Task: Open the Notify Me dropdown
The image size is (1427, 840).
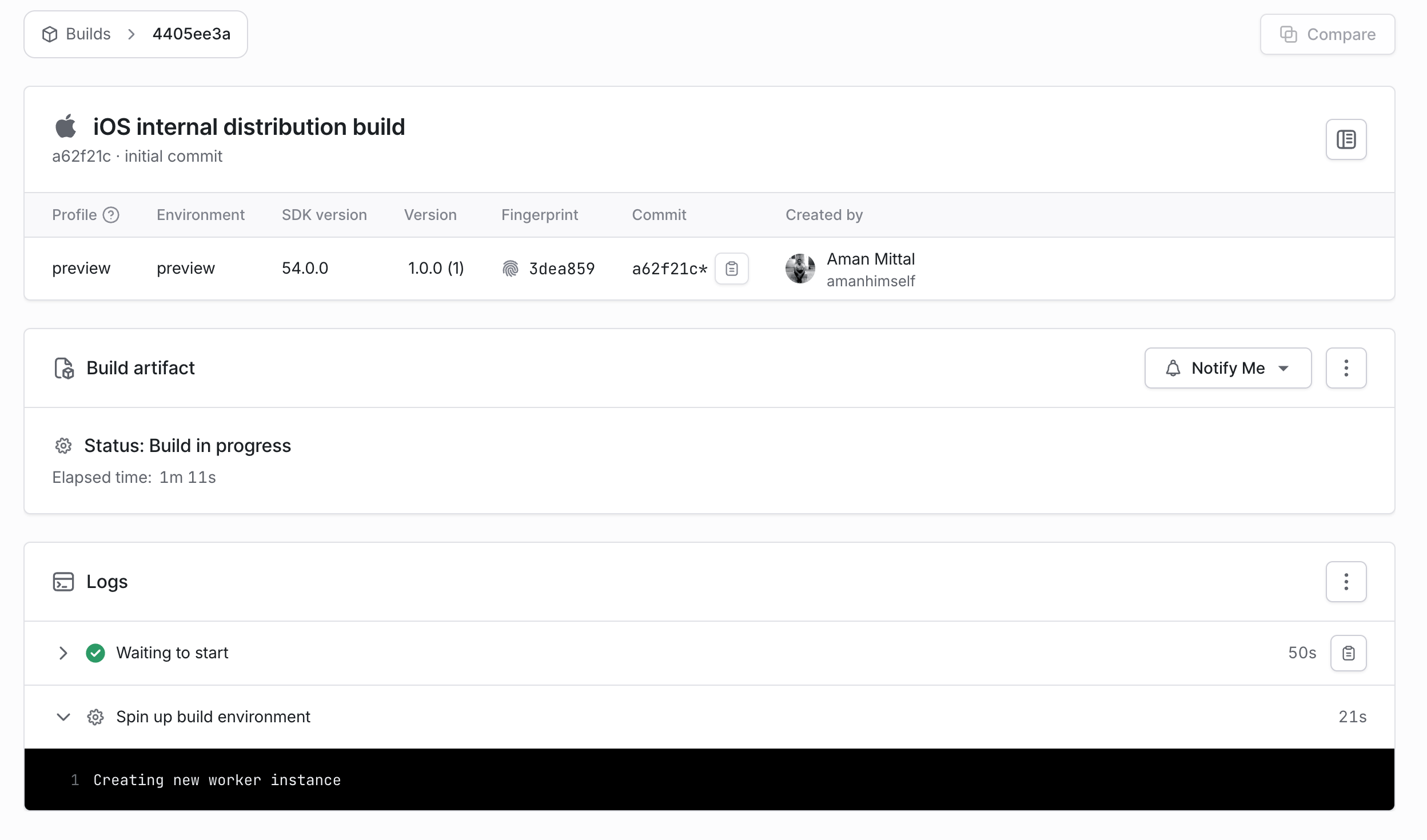Action: [x=1227, y=368]
